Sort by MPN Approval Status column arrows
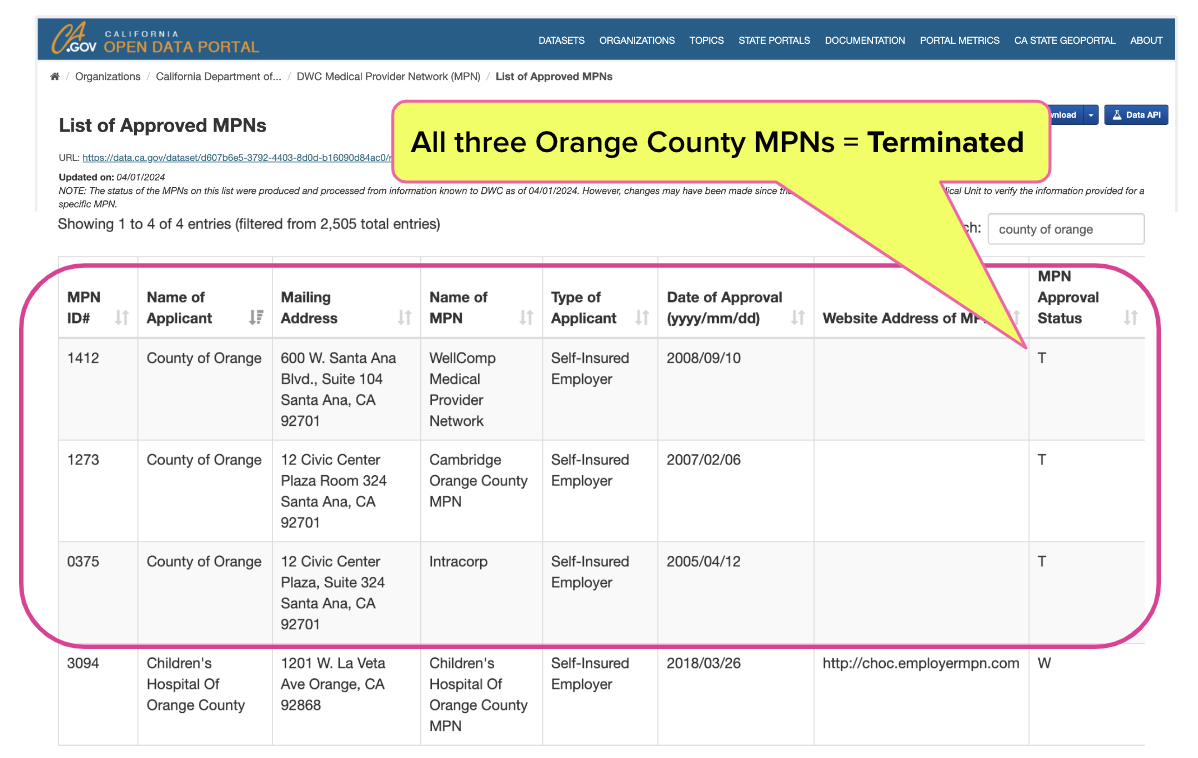This screenshot has width=1198, height=758. 1131,317
